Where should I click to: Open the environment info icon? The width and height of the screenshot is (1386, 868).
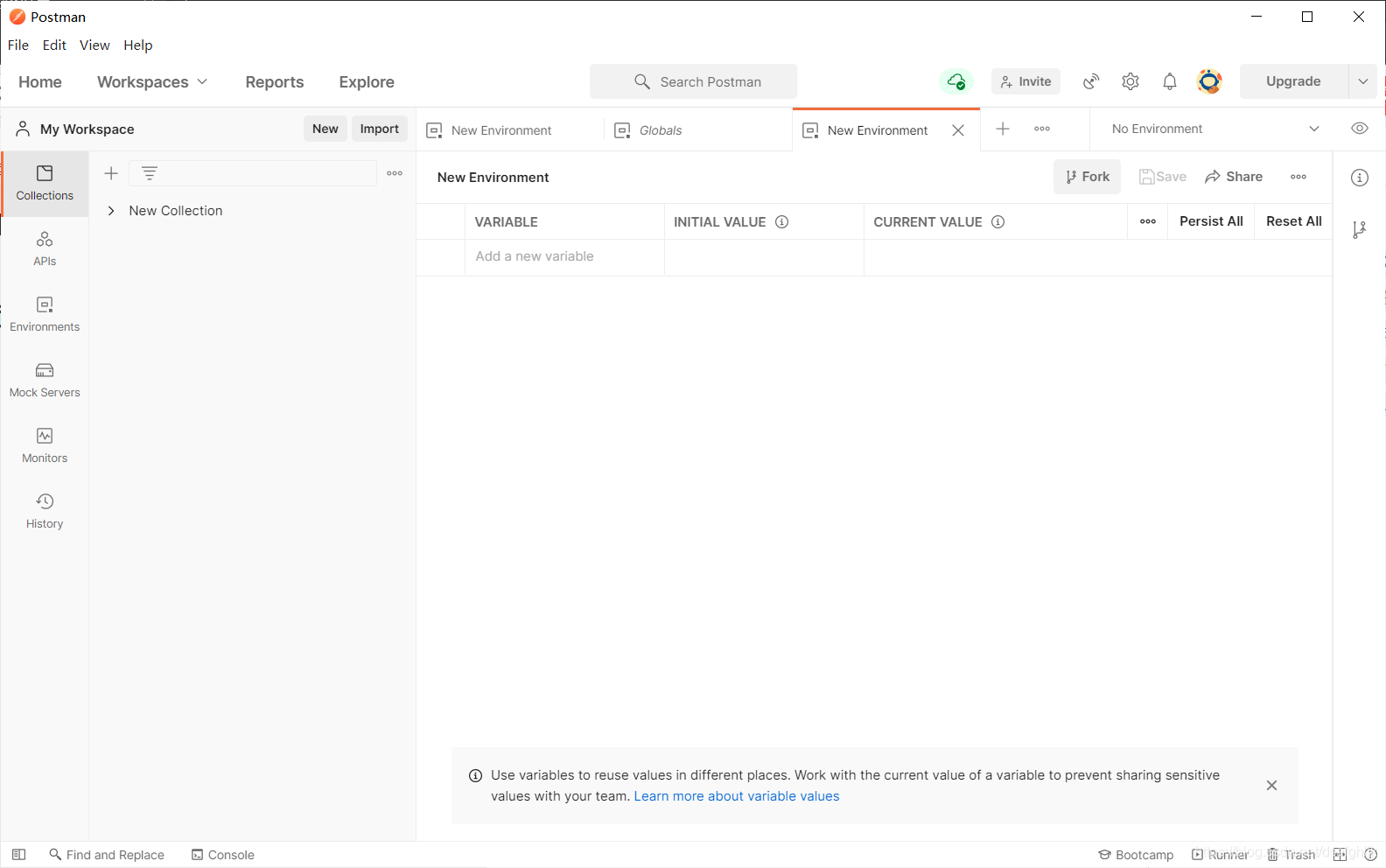tap(1360, 178)
